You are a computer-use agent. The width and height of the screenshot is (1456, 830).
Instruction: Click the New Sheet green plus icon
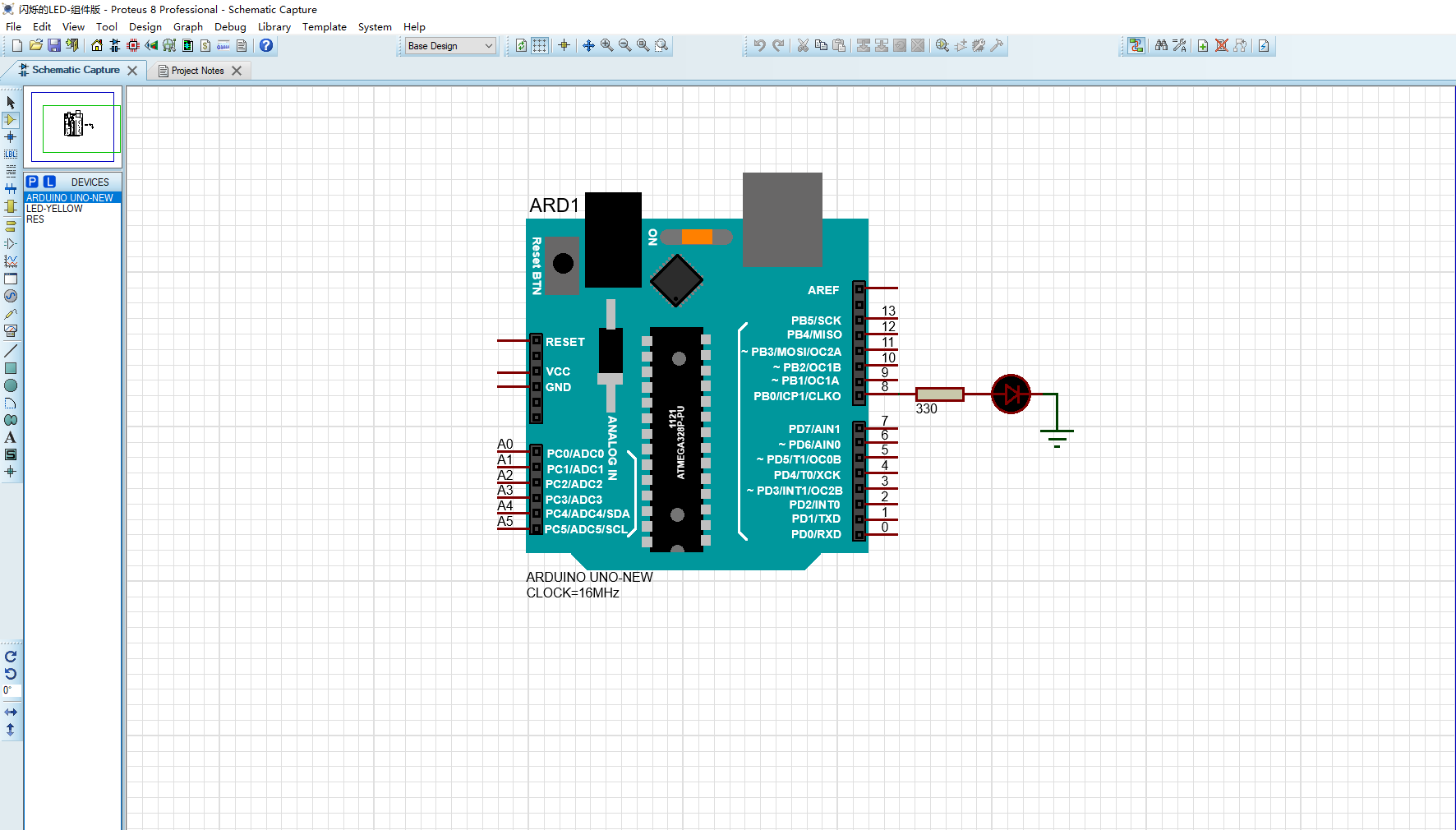tap(1203, 46)
